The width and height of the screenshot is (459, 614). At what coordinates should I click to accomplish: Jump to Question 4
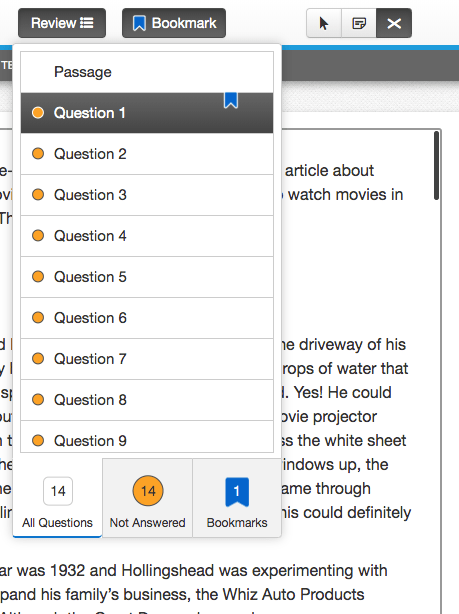(147, 236)
